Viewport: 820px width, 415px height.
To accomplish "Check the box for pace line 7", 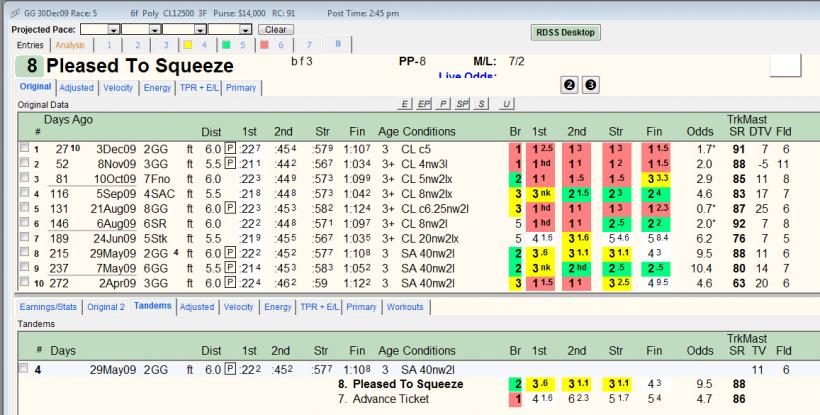I will [x=24, y=237].
